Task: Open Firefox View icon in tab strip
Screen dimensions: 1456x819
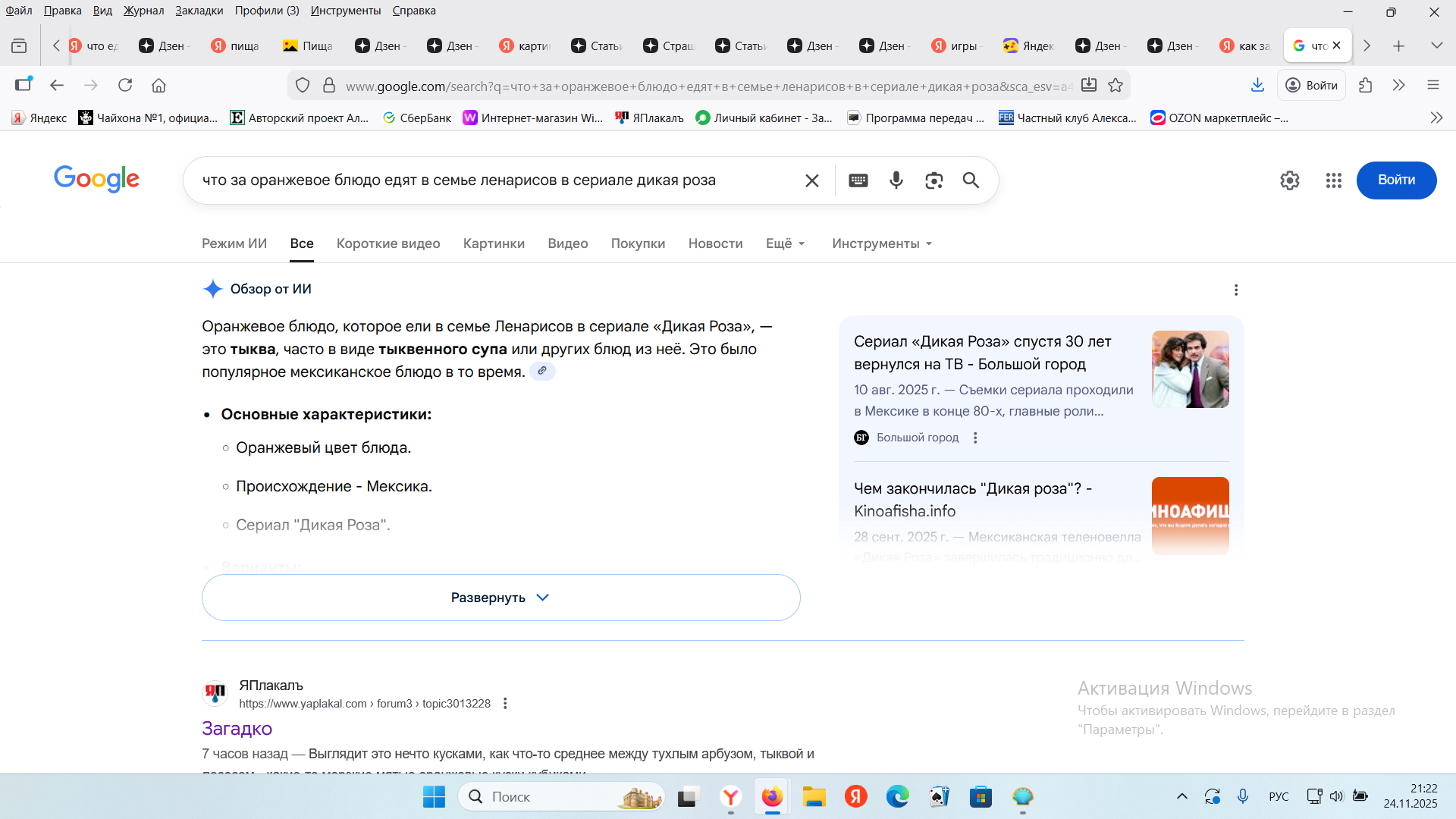Action: coord(19,46)
